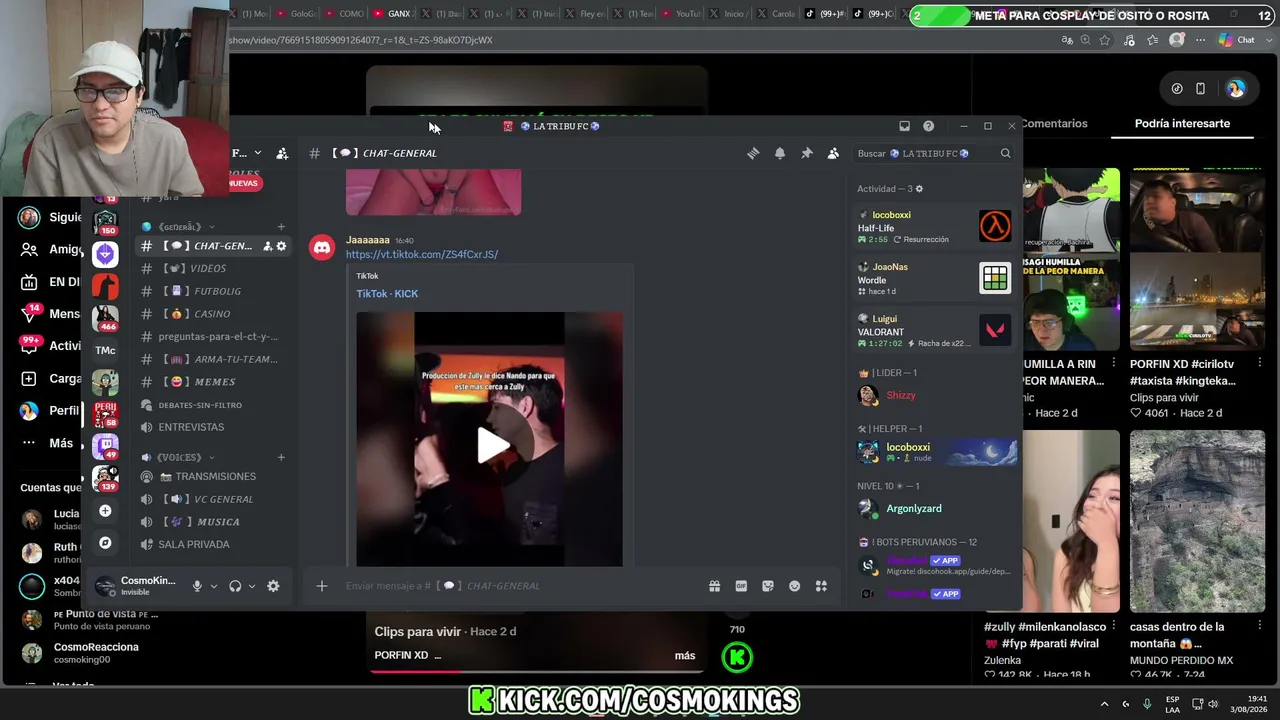Search in LA TRIBU FC server
Screen dimensions: 1280x720
click(x=934, y=153)
